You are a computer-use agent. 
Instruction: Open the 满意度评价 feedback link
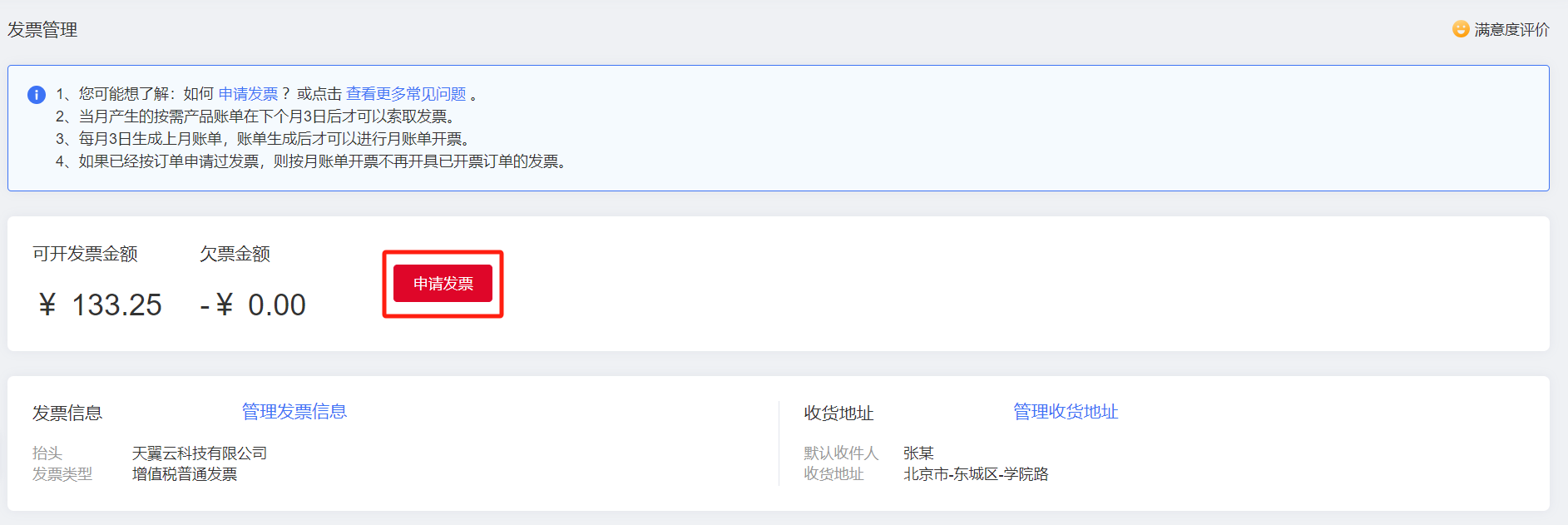coord(1511,30)
